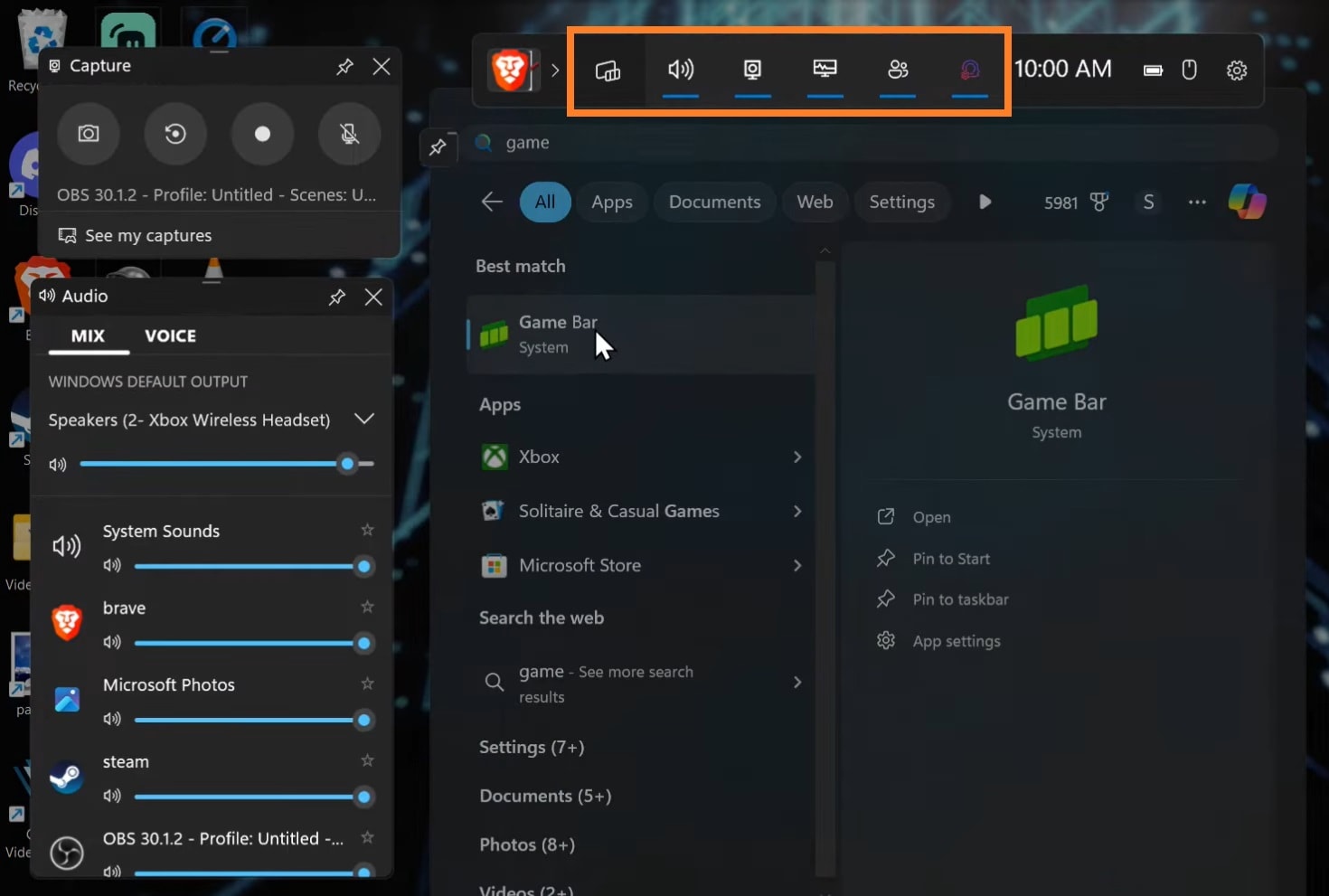Screen dimensions: 1329x896
Task: Mute steam in the audio mixer
Action: point(112,797)
